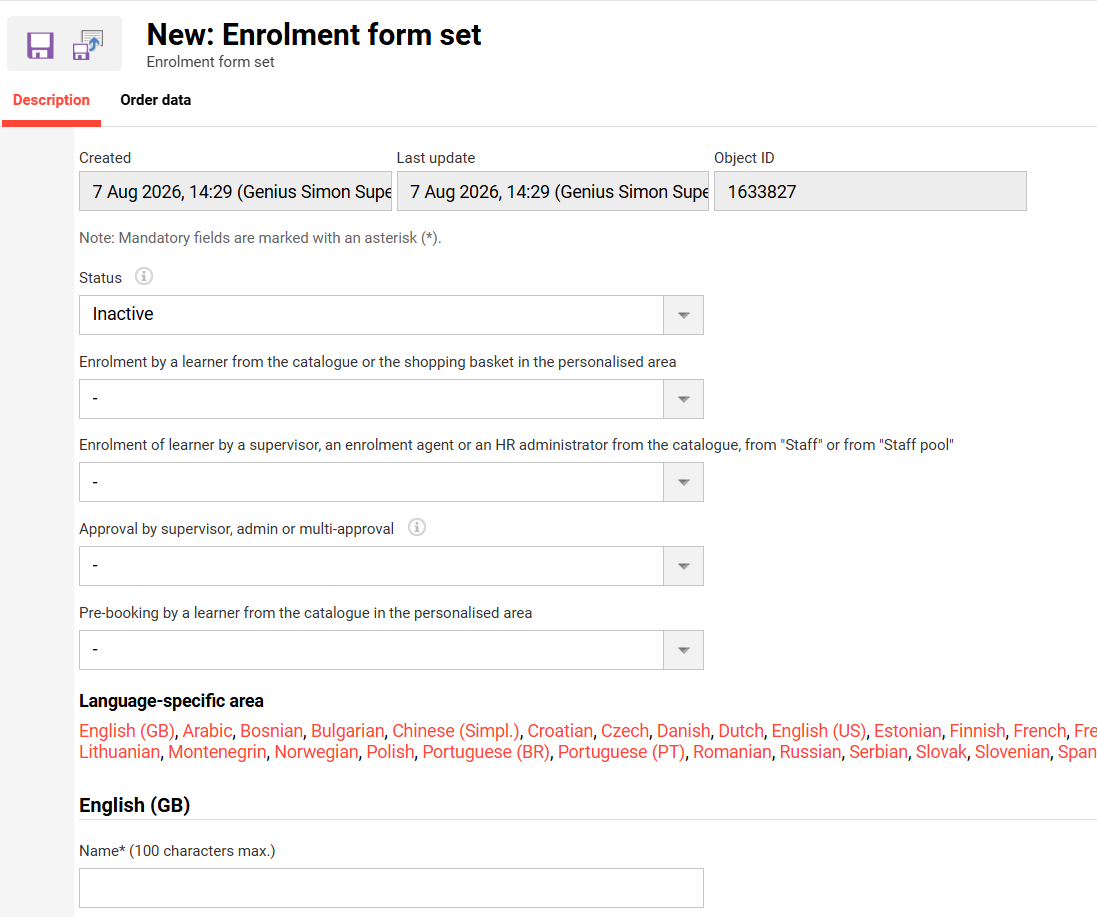
Task: Switch to the Order data tab
Action: pyautogui.click(x=155, y=100)
